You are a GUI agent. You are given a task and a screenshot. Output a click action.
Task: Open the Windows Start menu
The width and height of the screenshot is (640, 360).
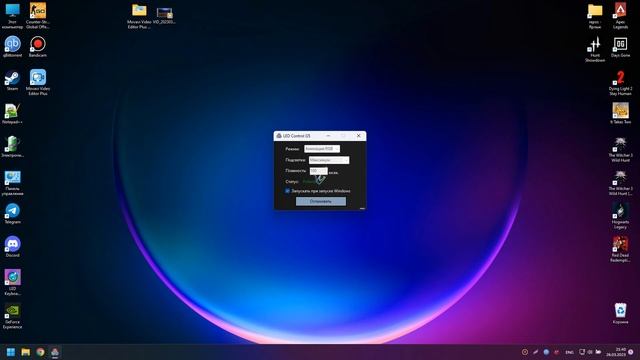point(11,352)
